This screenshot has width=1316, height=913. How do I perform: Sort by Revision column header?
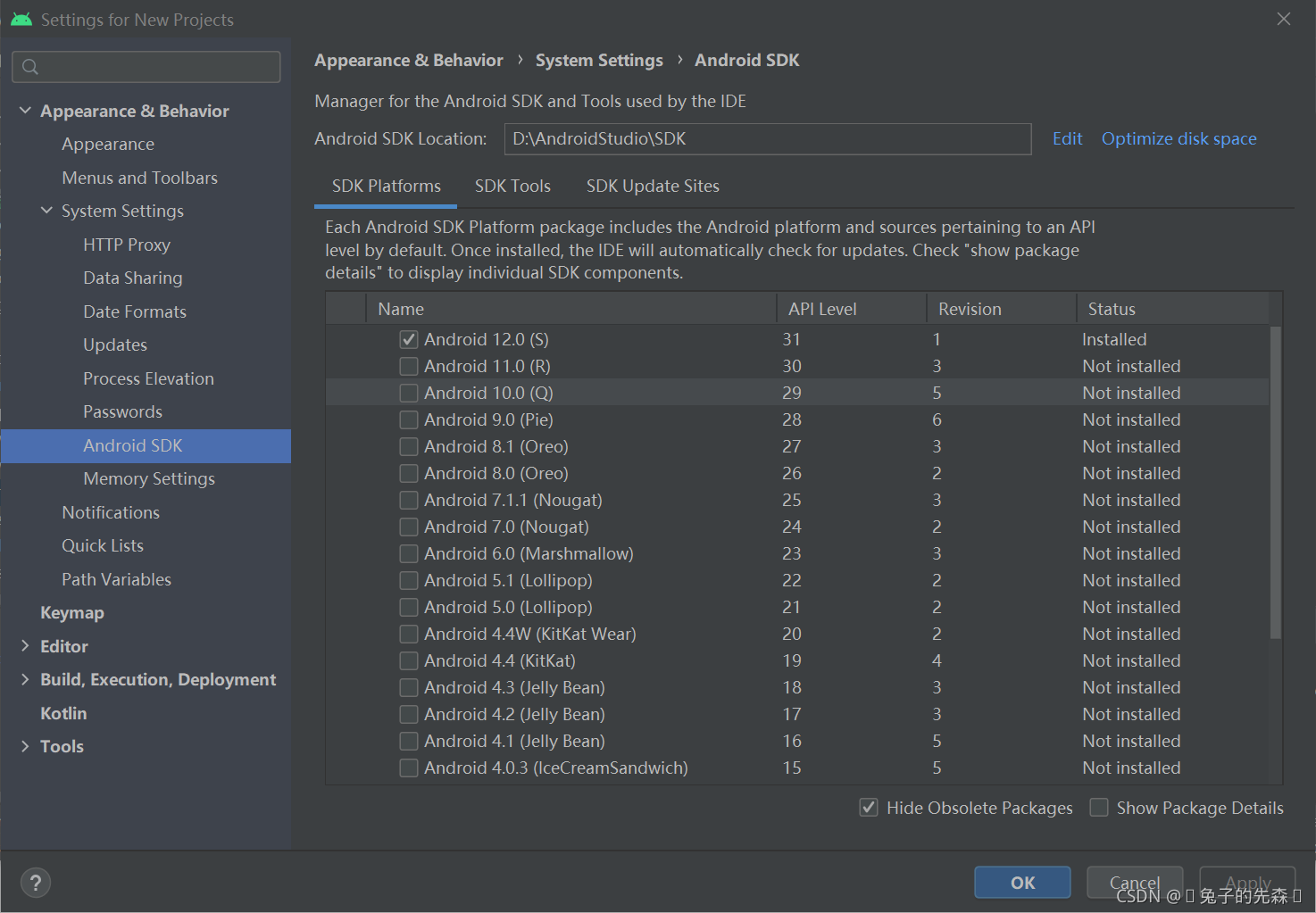(1002, 309)
